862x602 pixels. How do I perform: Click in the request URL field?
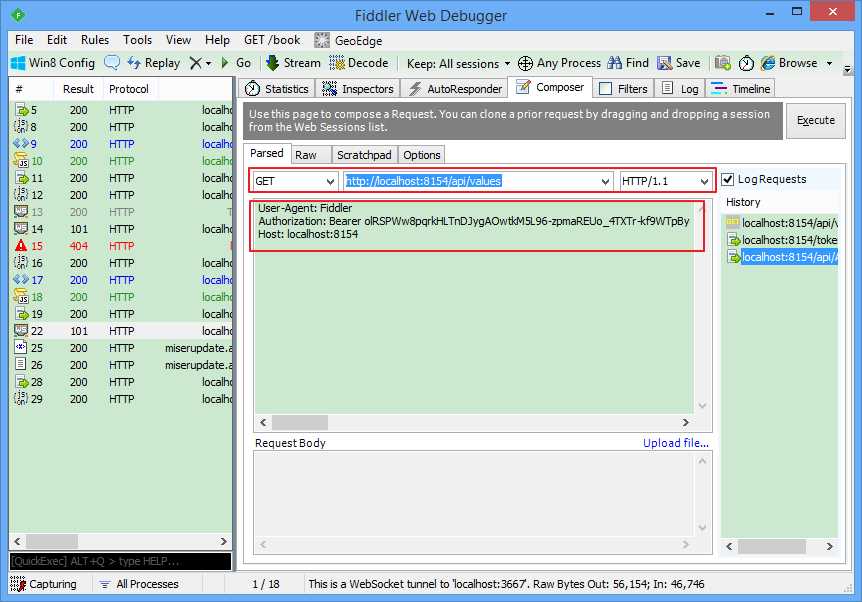pyautogui.click(x=477, y=181)
